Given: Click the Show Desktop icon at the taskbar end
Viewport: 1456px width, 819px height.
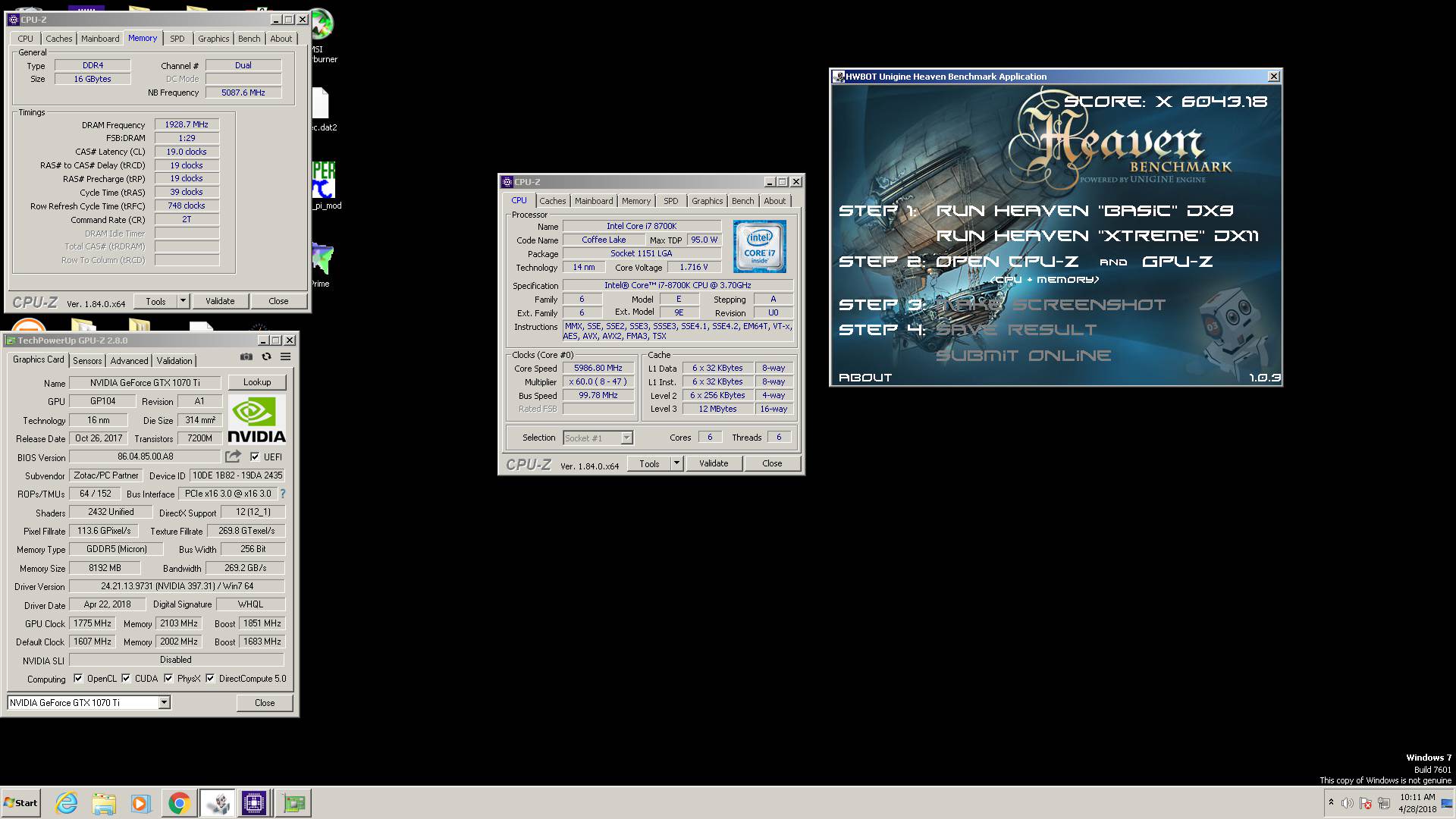Looking at the screenshot, I should click(1448, 803).
